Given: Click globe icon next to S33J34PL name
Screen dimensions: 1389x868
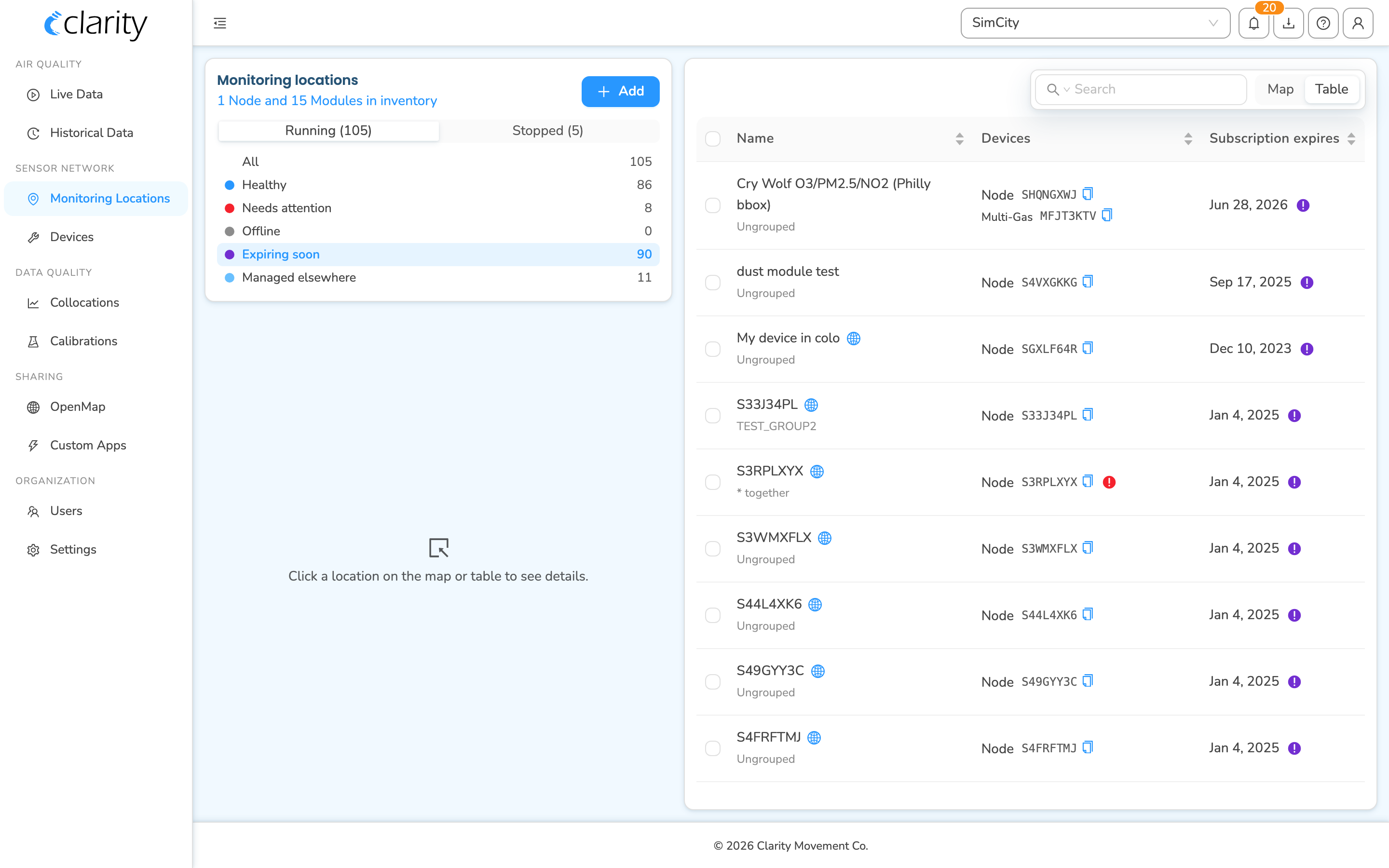Looking at the screenshot, I should (x=811, y=405).
